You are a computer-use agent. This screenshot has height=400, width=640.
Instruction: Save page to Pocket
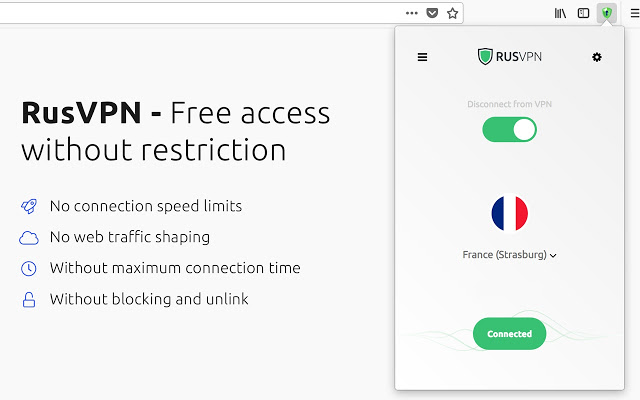432,13
